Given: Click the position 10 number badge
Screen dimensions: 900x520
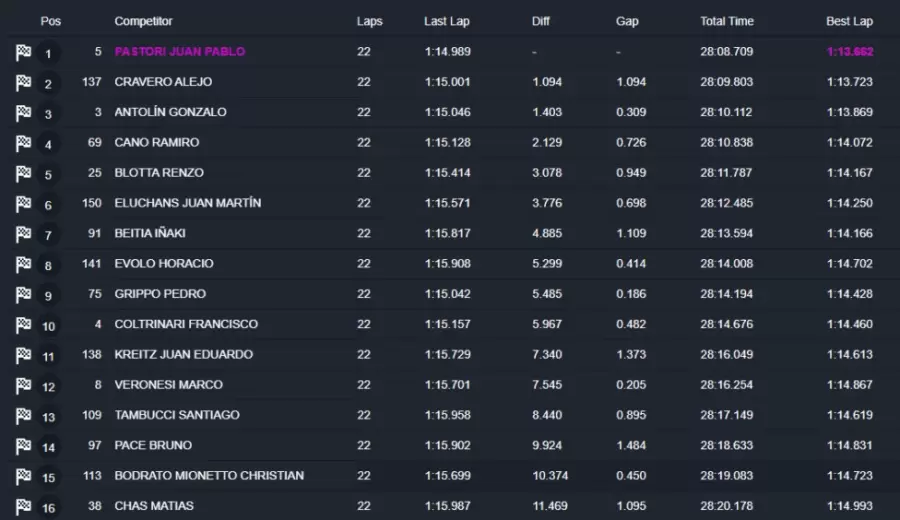Looking at the screenshot, I should point(48,326).
